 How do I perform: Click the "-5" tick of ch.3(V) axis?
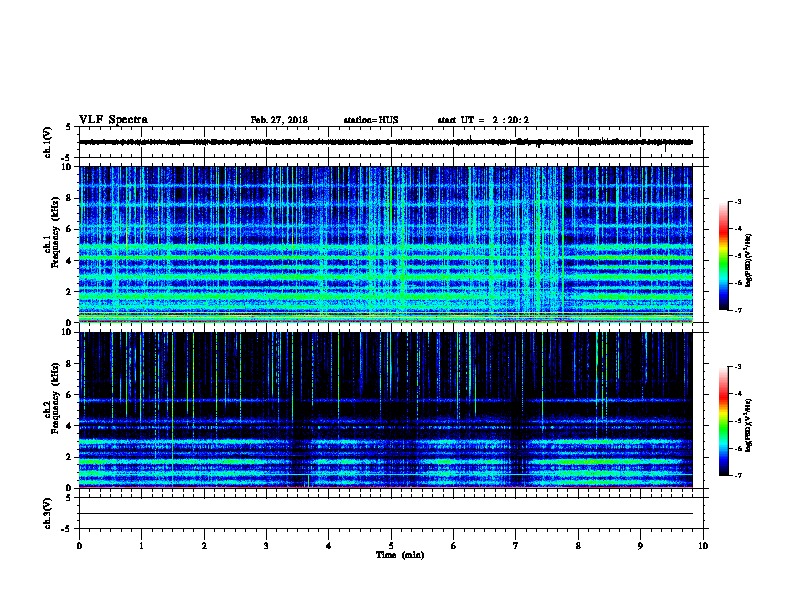pyautogui.click(x=67, y=529)
